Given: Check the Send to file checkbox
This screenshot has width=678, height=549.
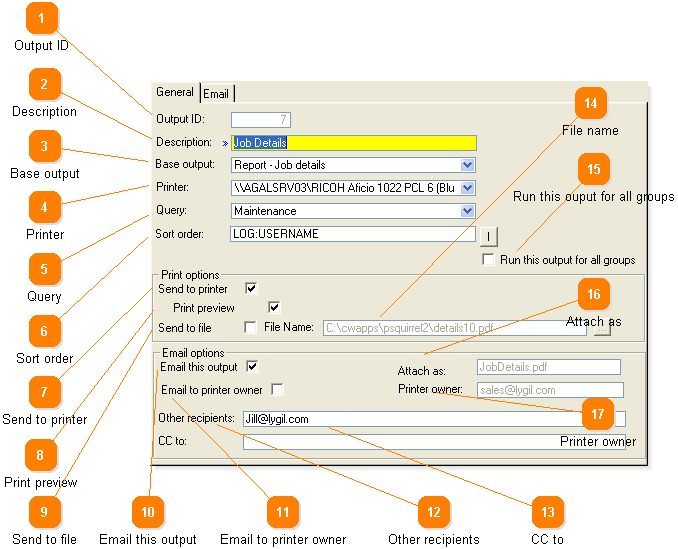Looking at the screenshot, I should pos(250,327).
